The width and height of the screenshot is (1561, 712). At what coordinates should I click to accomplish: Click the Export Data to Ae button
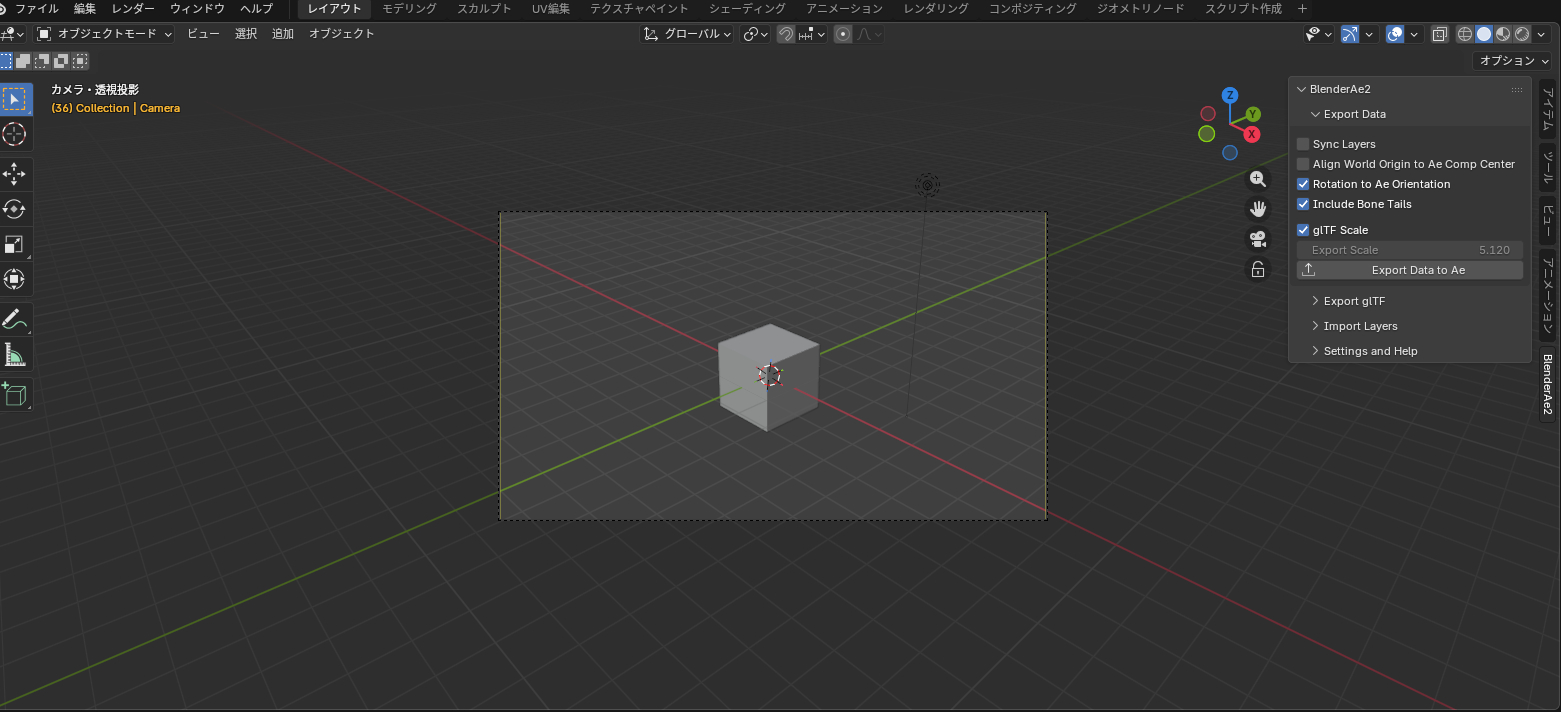click(1410, 270)
